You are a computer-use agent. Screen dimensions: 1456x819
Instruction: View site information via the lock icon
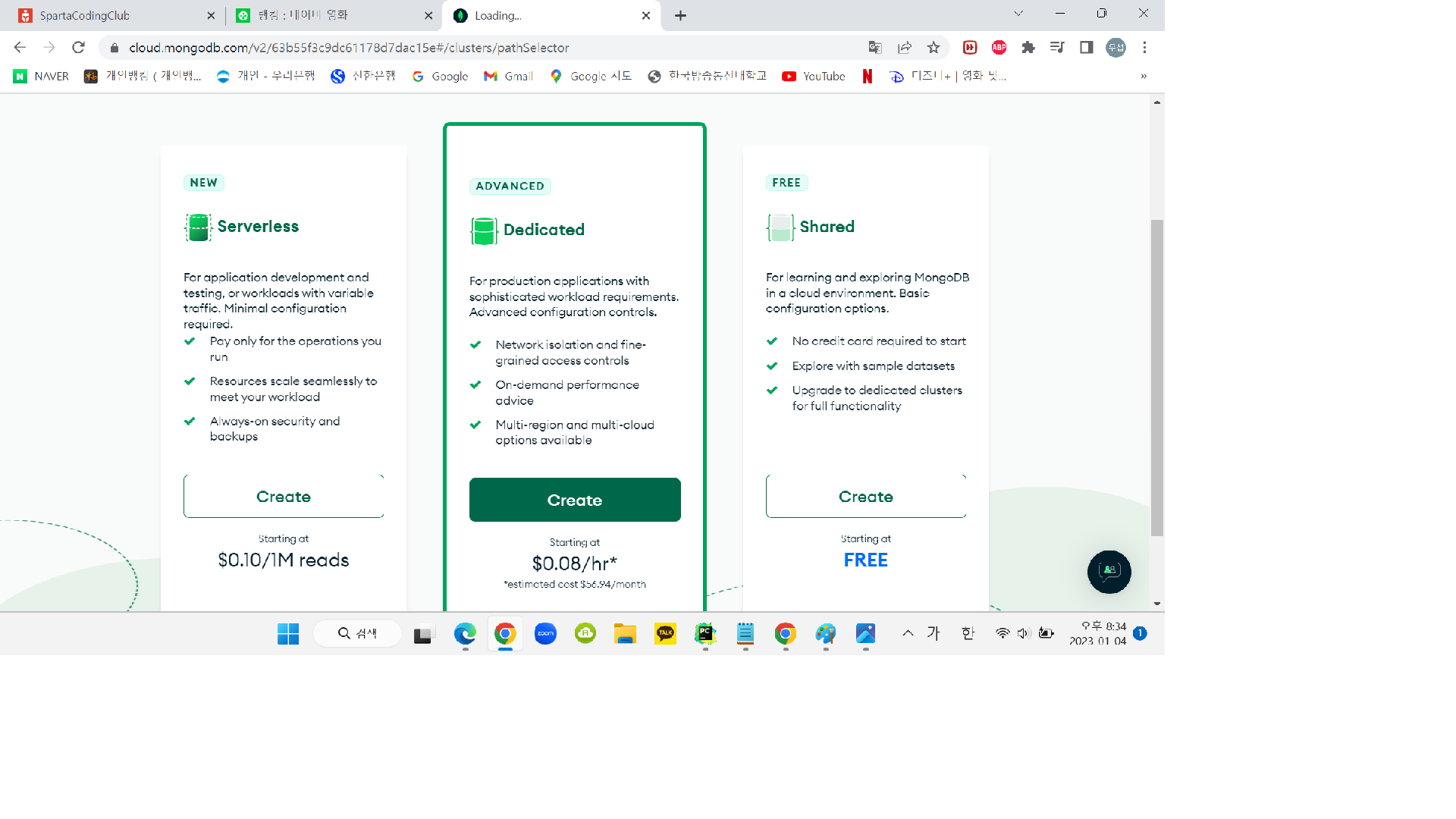(x=115, y=48)
